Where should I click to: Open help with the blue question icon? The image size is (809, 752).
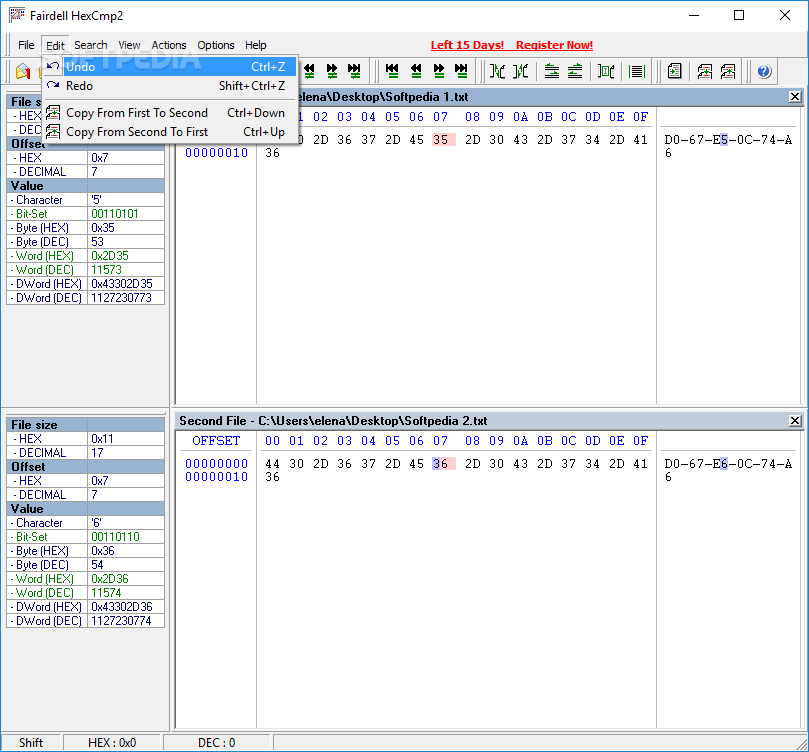coord(764,71)
